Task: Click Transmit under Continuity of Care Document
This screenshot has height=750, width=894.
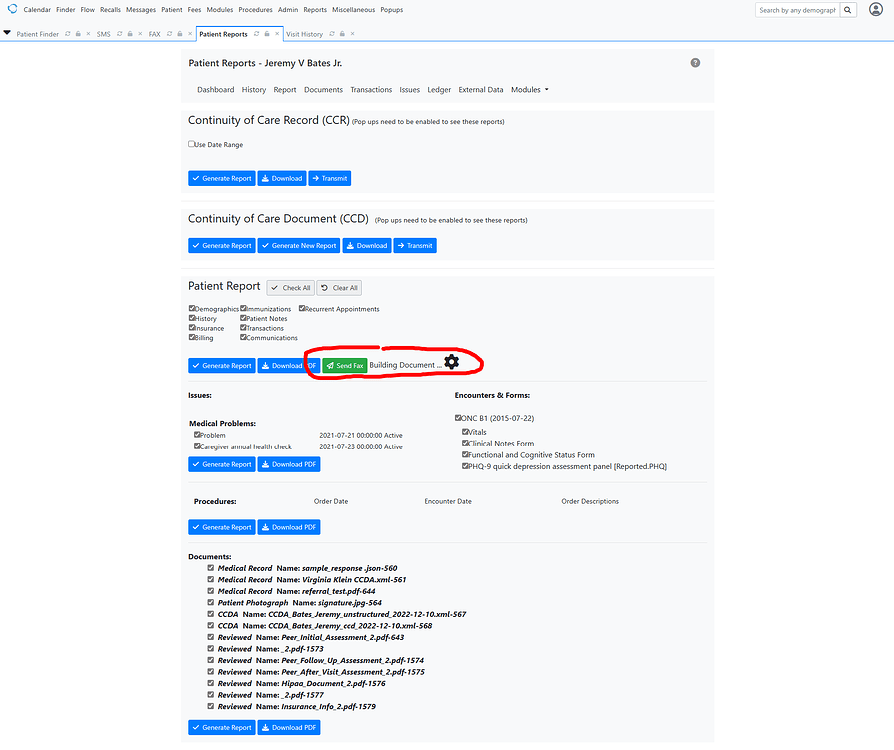Action: coord(414,245)
